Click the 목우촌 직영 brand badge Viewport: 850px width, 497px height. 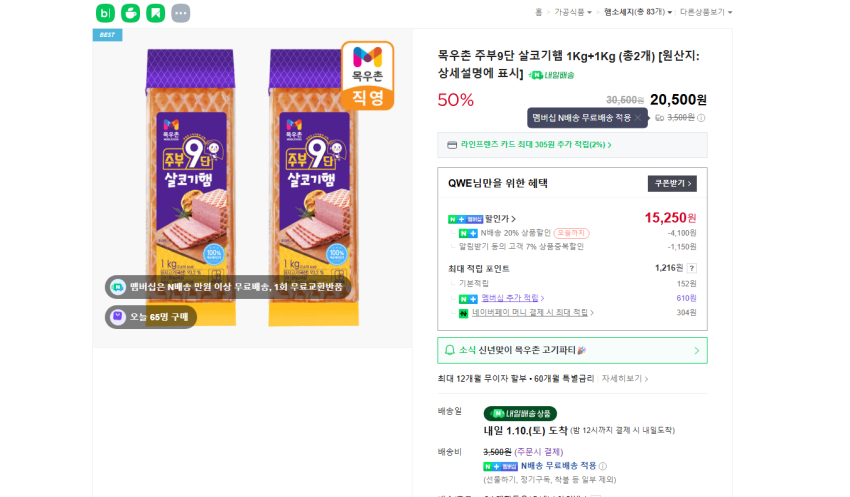click(x=367, y=75)
